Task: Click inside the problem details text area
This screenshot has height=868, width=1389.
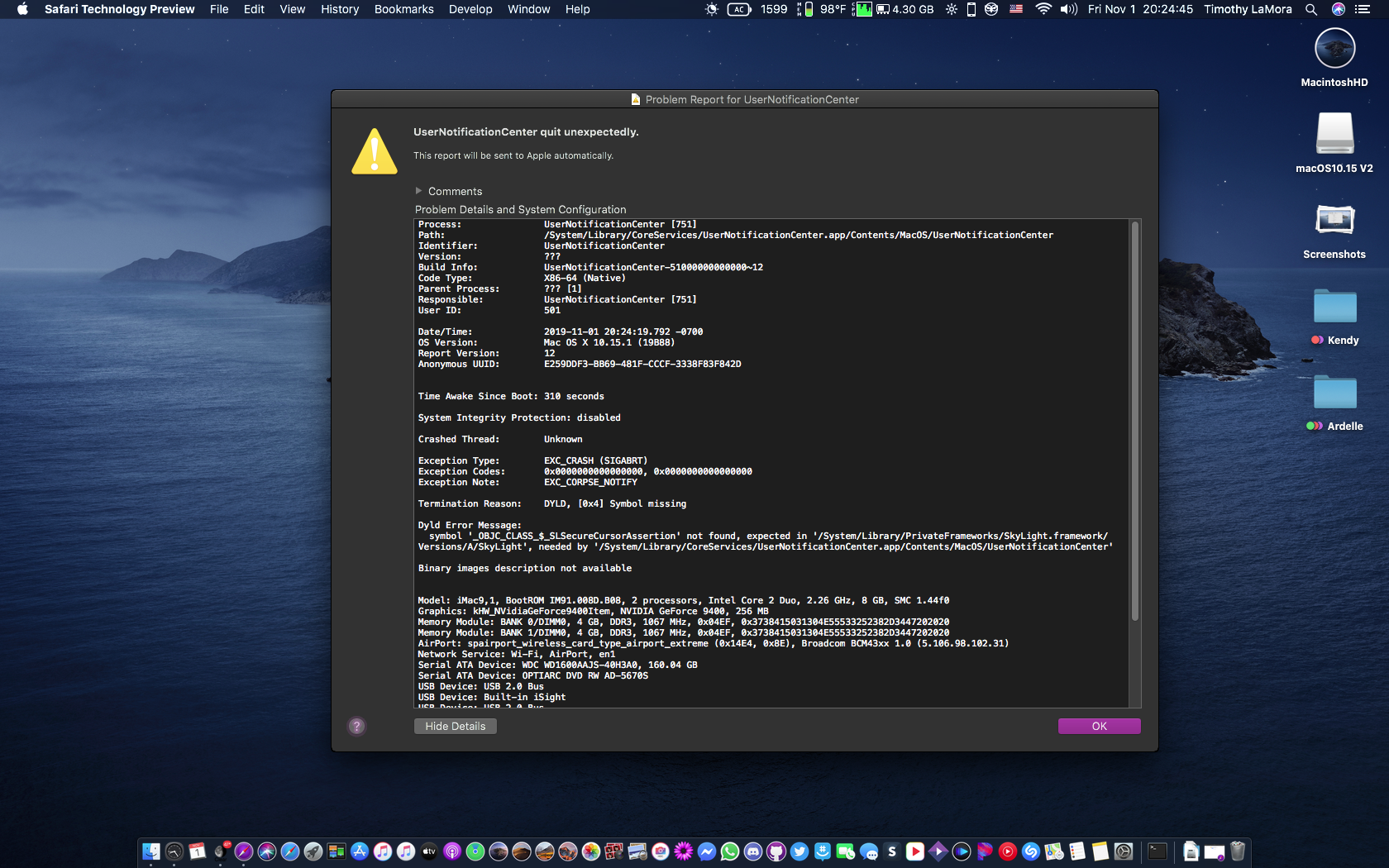Action: (771, 463)
